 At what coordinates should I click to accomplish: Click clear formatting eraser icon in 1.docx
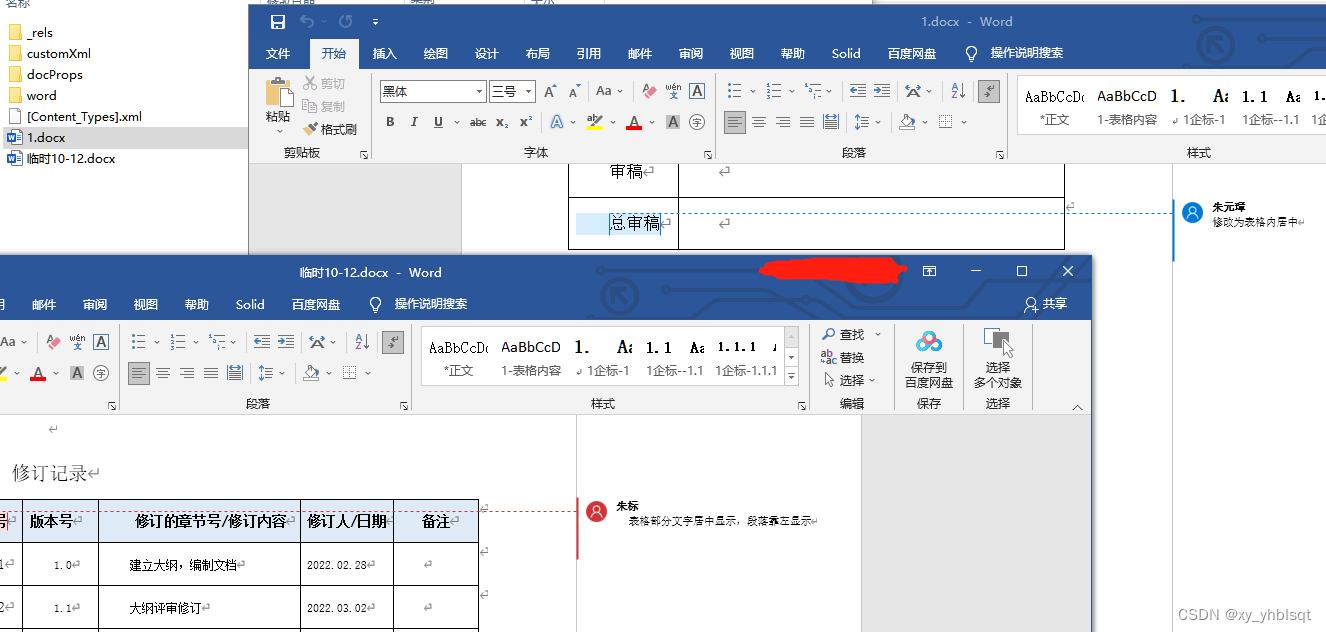point(649,91)
